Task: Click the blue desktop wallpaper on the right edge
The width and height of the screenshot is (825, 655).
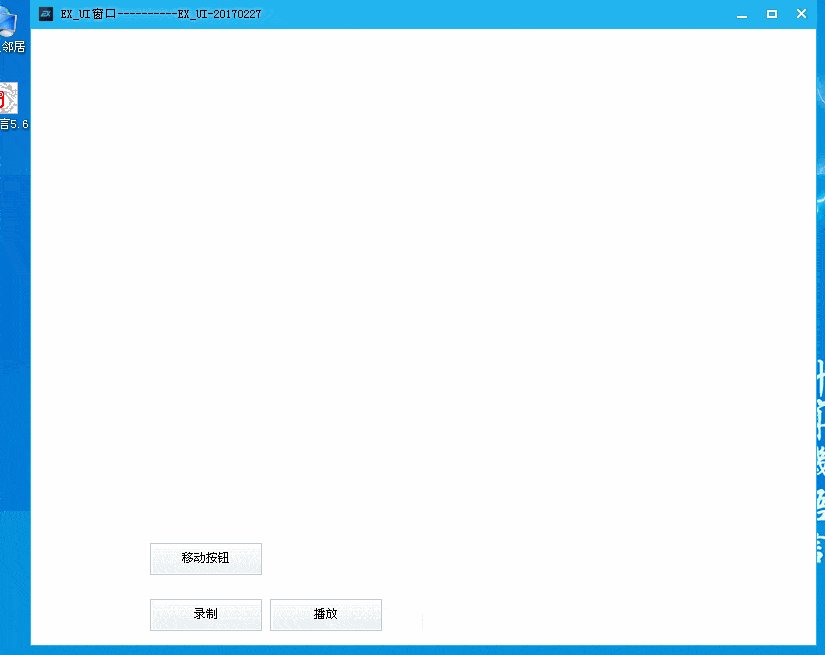Action: (x=818, y=300)
